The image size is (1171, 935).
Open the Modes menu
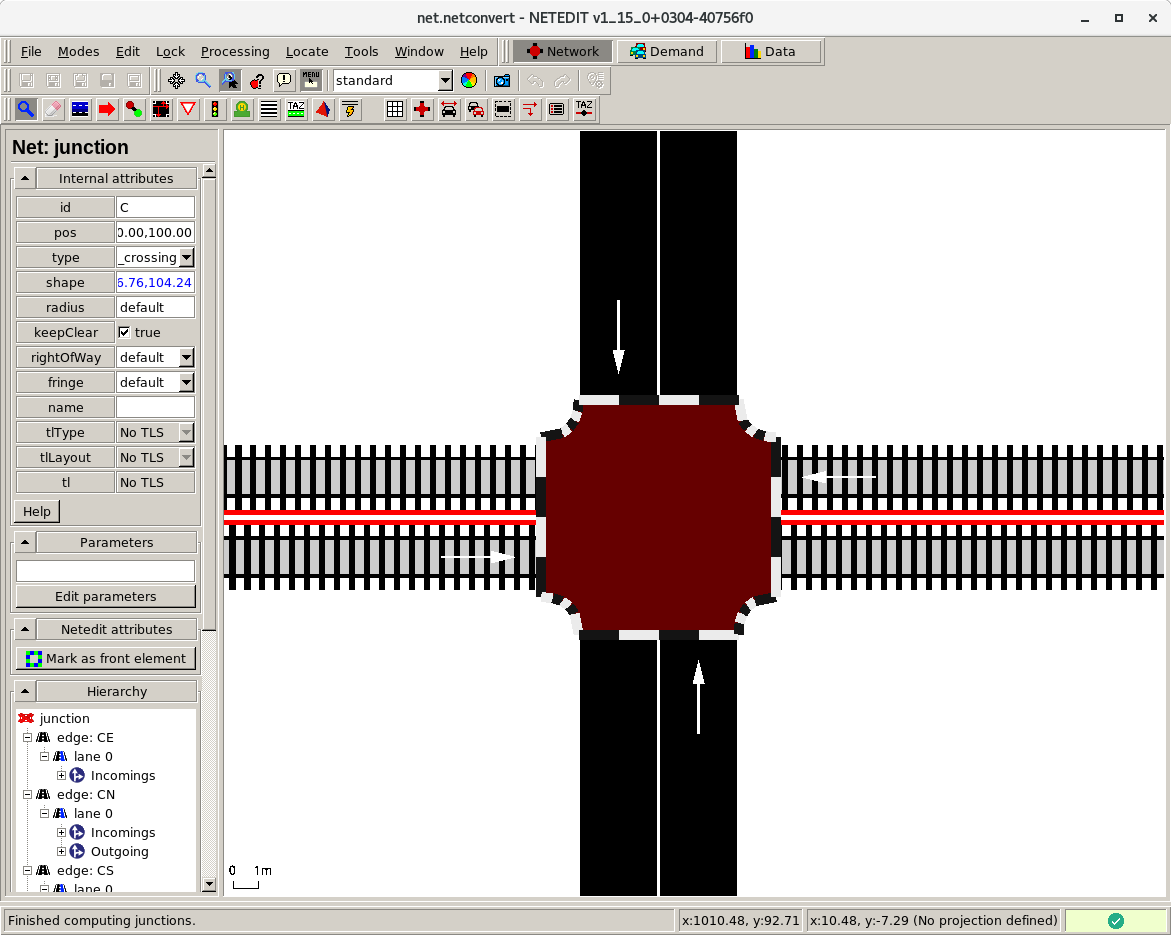pos(78,52)
